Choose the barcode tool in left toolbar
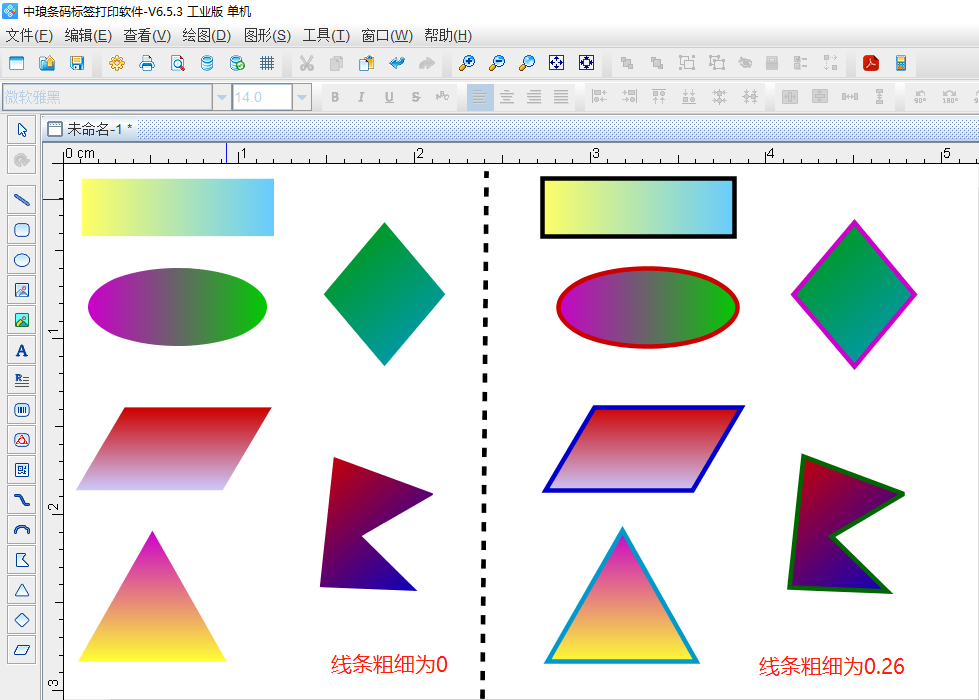Viewport: 979px width, 700px height. (22, 410)
